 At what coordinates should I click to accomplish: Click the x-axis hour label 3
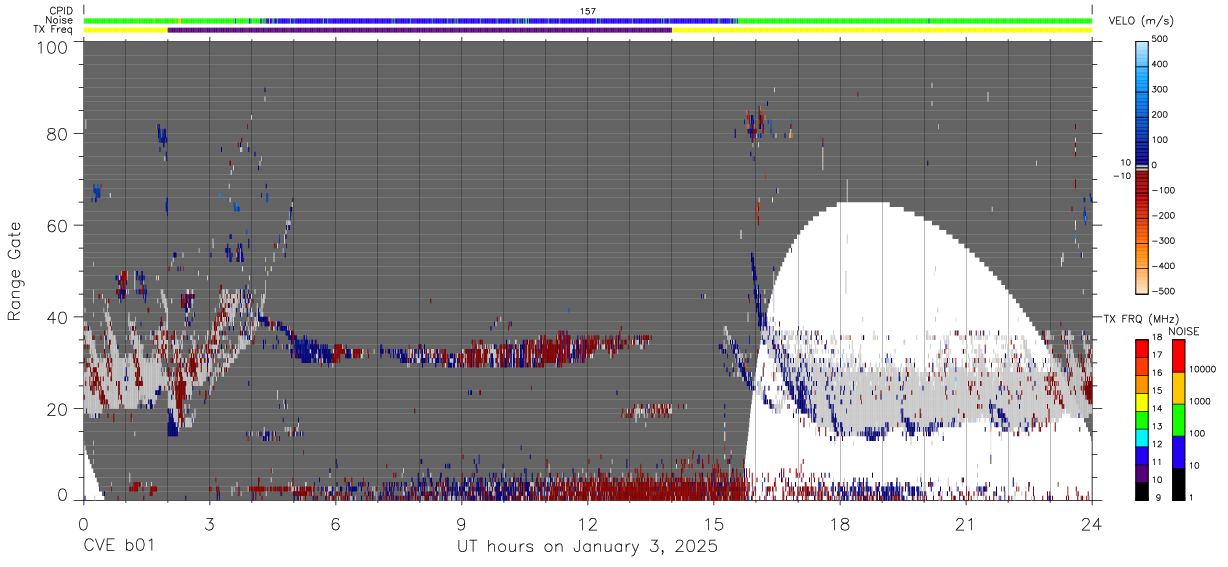coord(209,524)
